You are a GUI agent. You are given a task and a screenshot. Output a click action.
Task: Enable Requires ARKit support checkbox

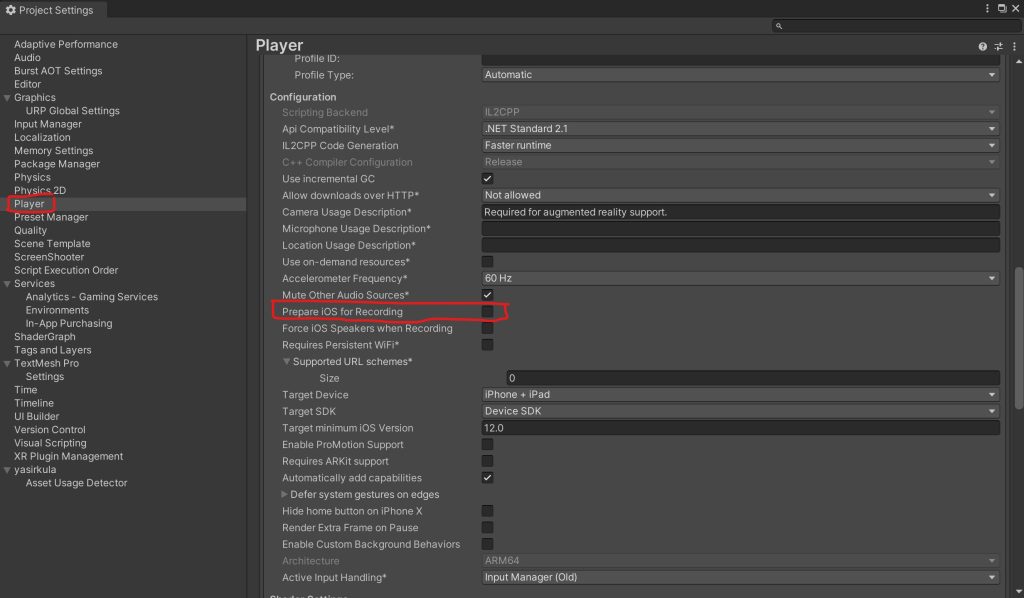click(x=487, y=461)
